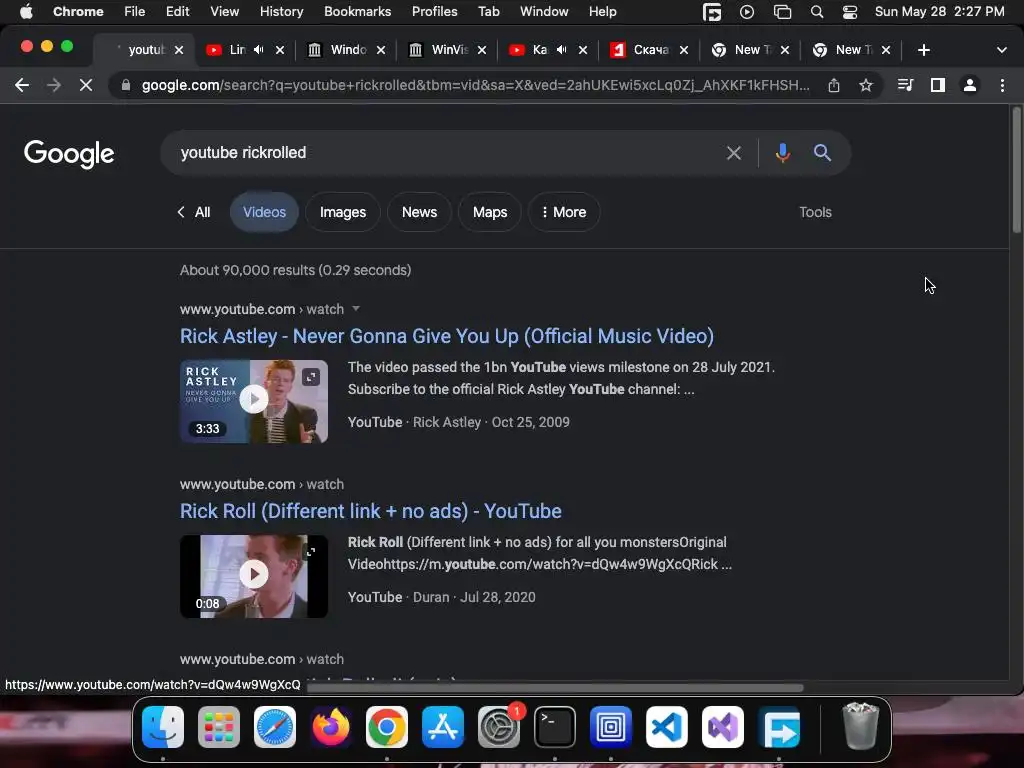Click inside the 'youtube rickrolled' search field
This screenshot has width=1024, height=768.
(444, 153)
